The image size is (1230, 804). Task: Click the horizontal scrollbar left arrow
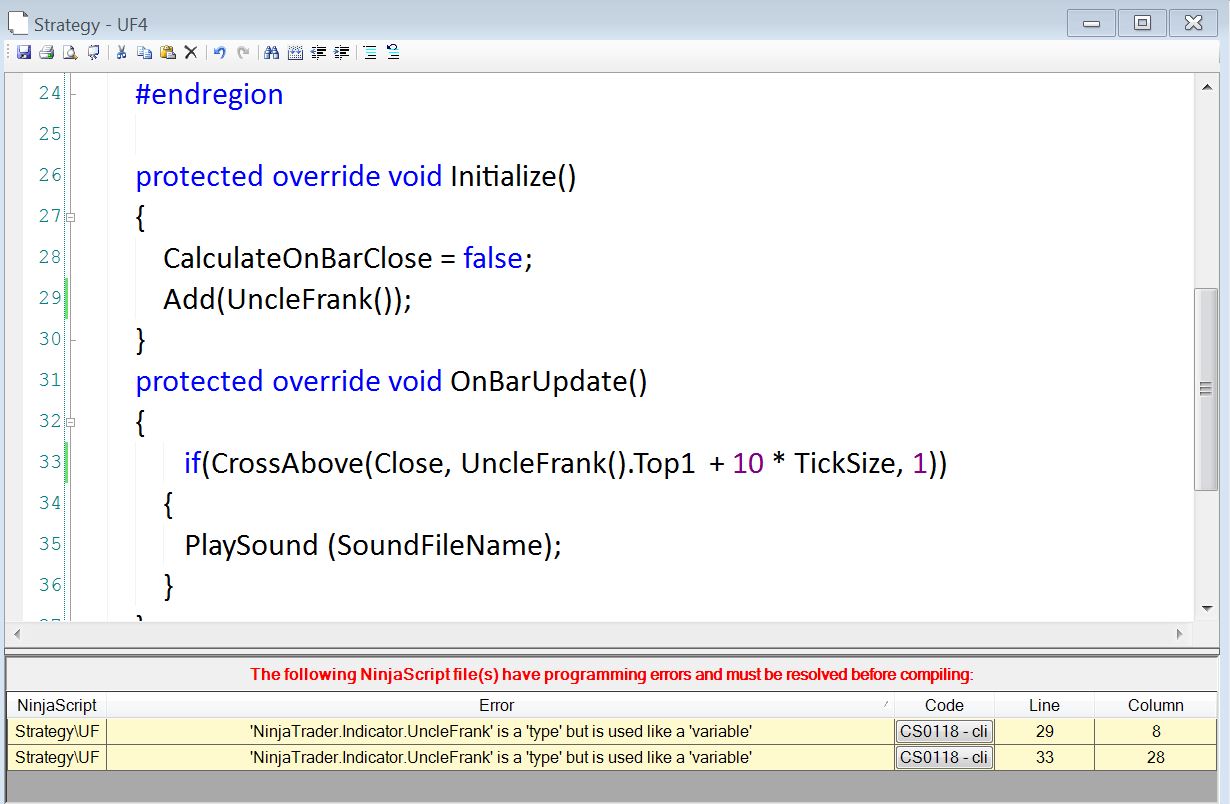pos(16,634)
